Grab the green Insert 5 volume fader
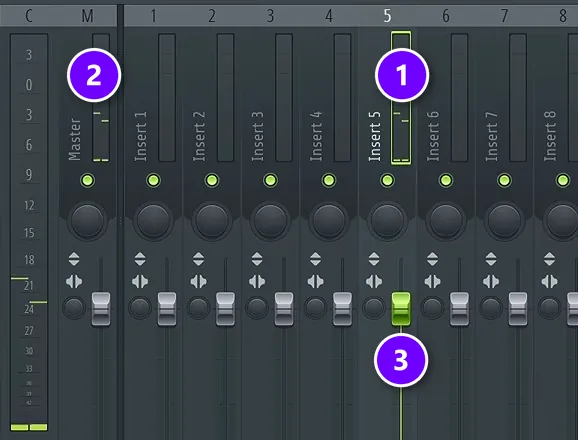 coord(401,309)
